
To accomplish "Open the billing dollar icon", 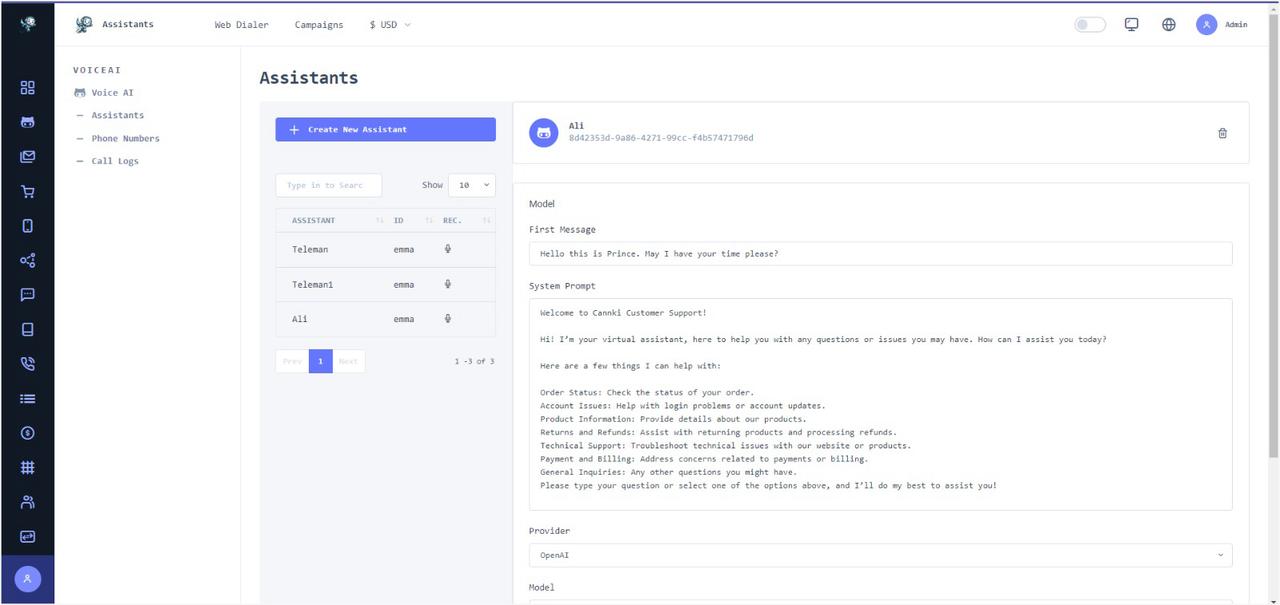I will point(27,433).
